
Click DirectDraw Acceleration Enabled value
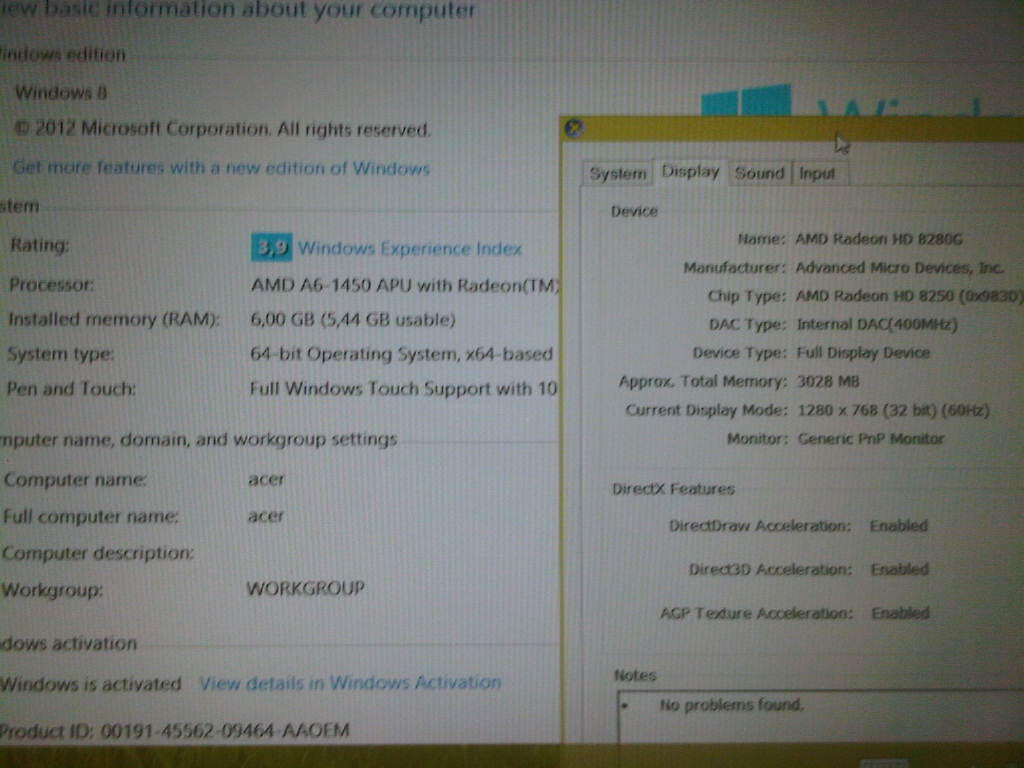coord(899,526)
